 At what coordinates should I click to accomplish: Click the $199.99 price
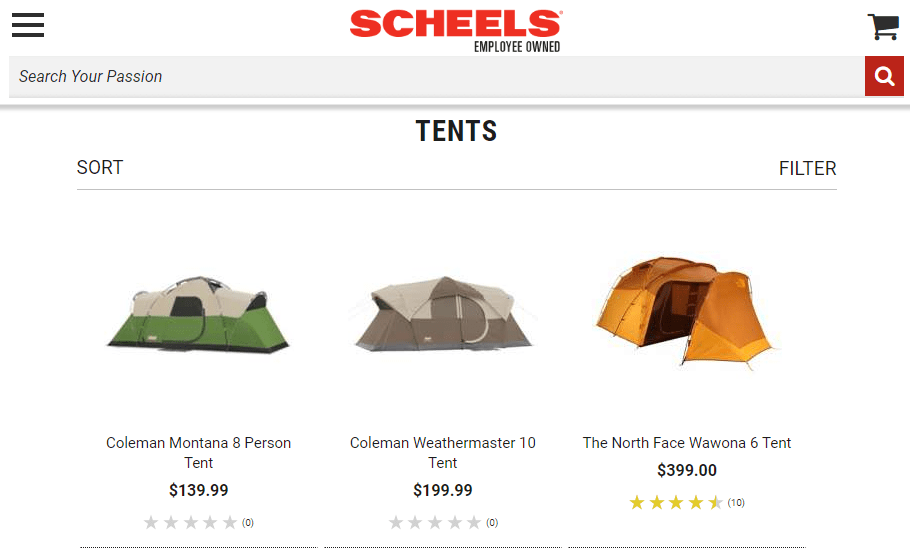click(443, 490)
